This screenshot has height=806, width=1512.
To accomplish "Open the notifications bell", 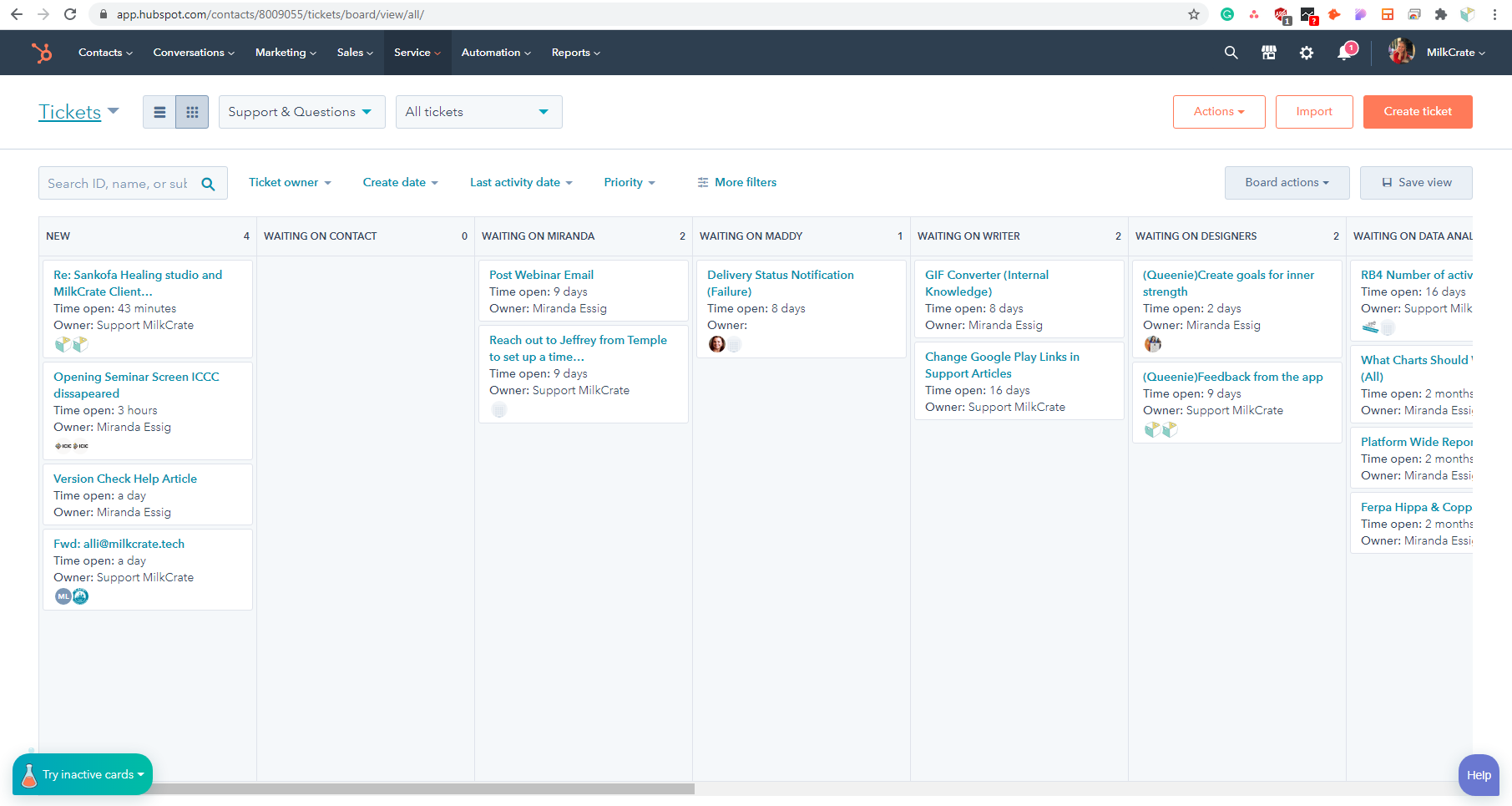I will (1344, 53).
